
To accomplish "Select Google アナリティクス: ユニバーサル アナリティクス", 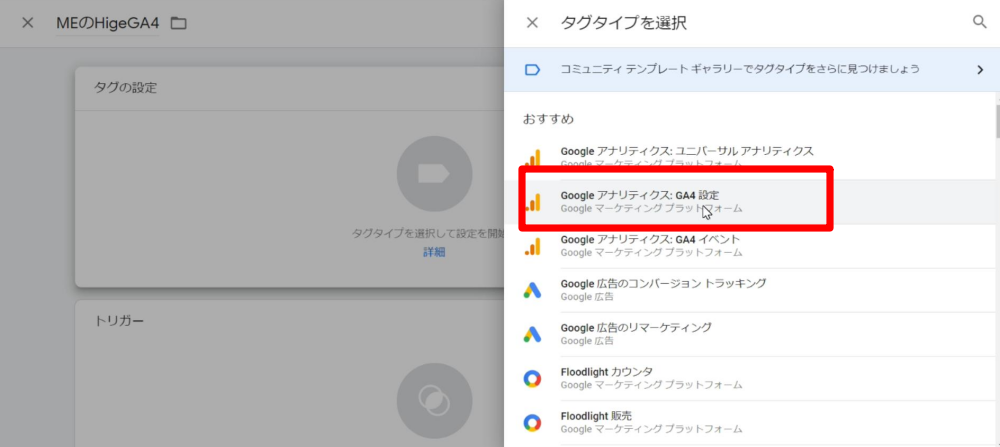I will [748, 157].
